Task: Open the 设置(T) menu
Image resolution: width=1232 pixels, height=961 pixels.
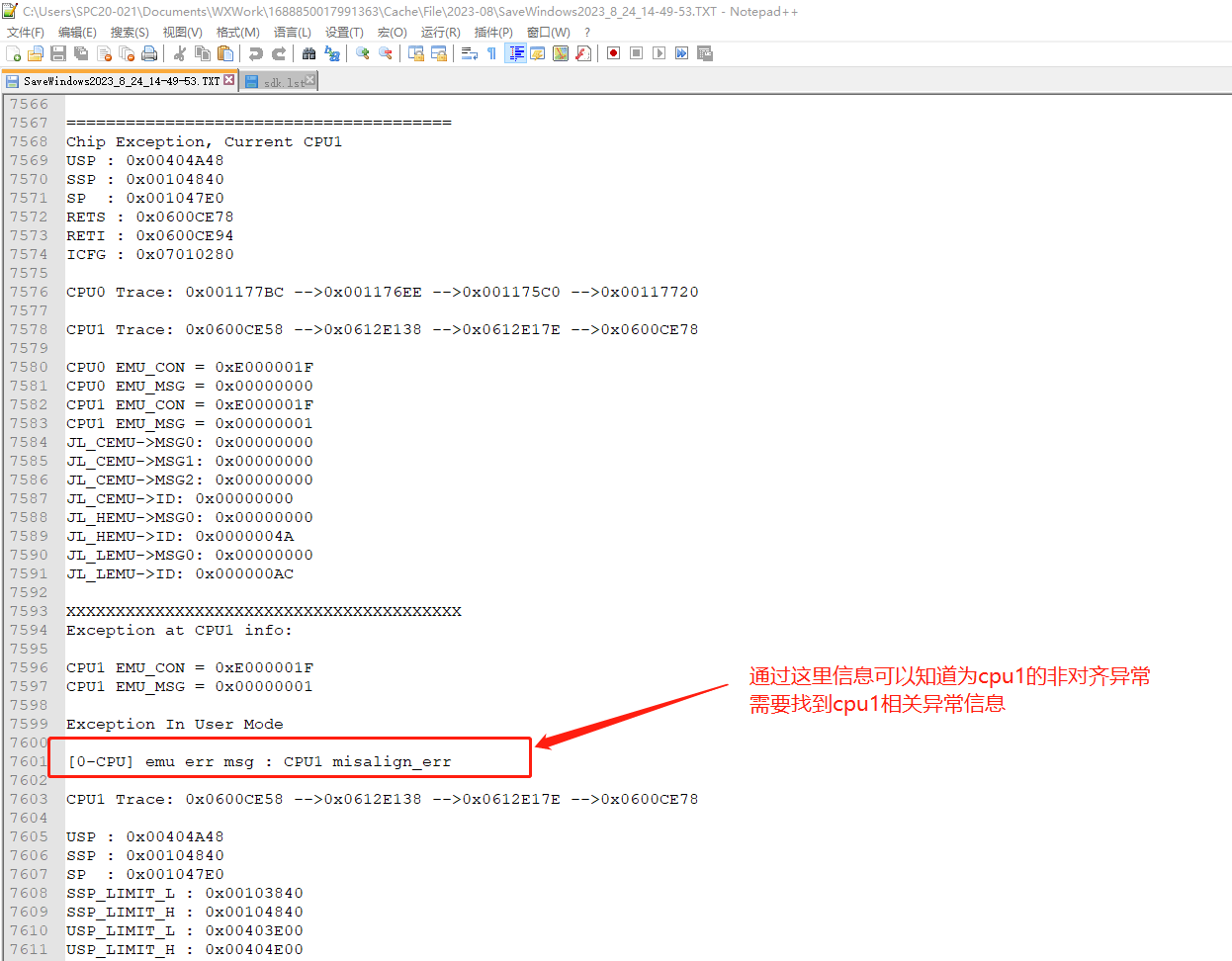Action: point(344,33)
